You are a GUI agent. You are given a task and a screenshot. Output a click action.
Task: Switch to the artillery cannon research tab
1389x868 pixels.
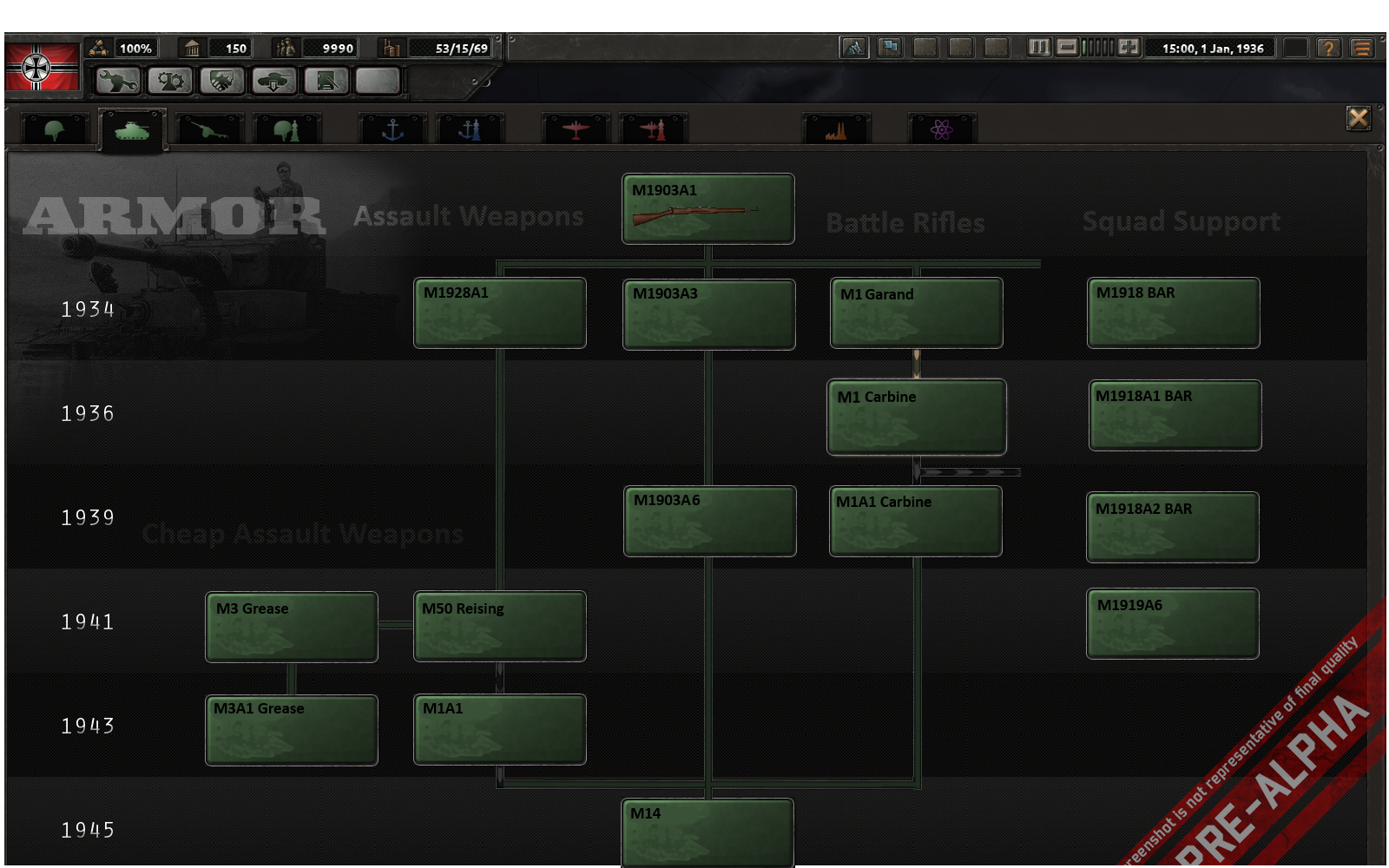point(209,130)
